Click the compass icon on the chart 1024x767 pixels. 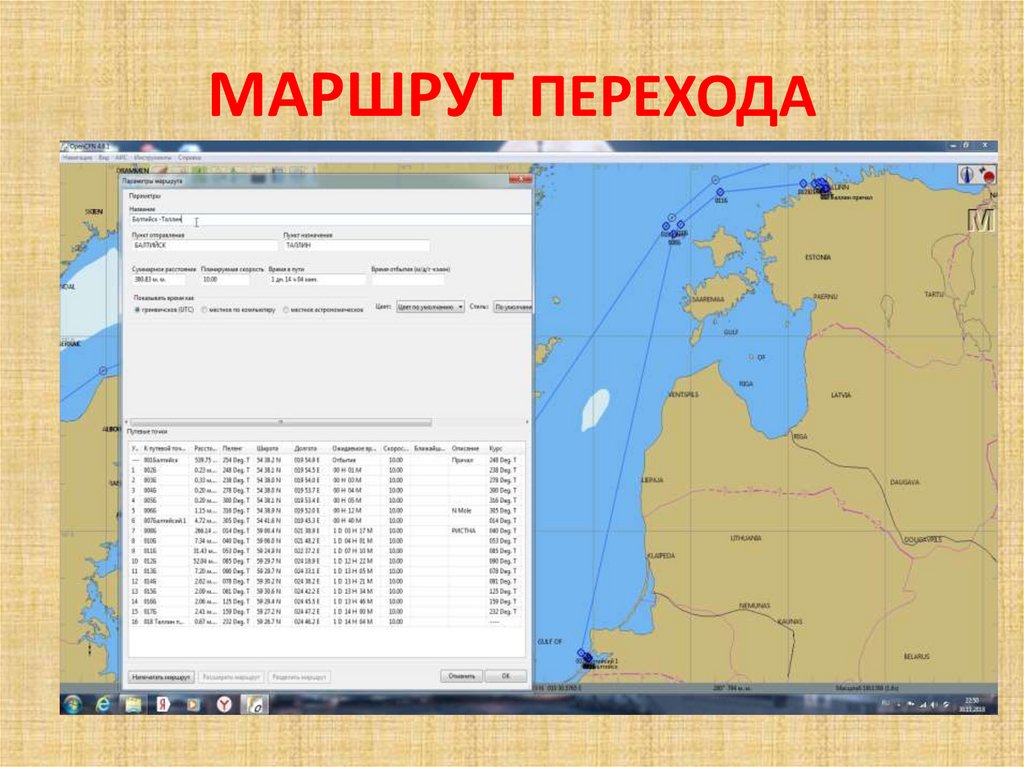coord(968,174)
